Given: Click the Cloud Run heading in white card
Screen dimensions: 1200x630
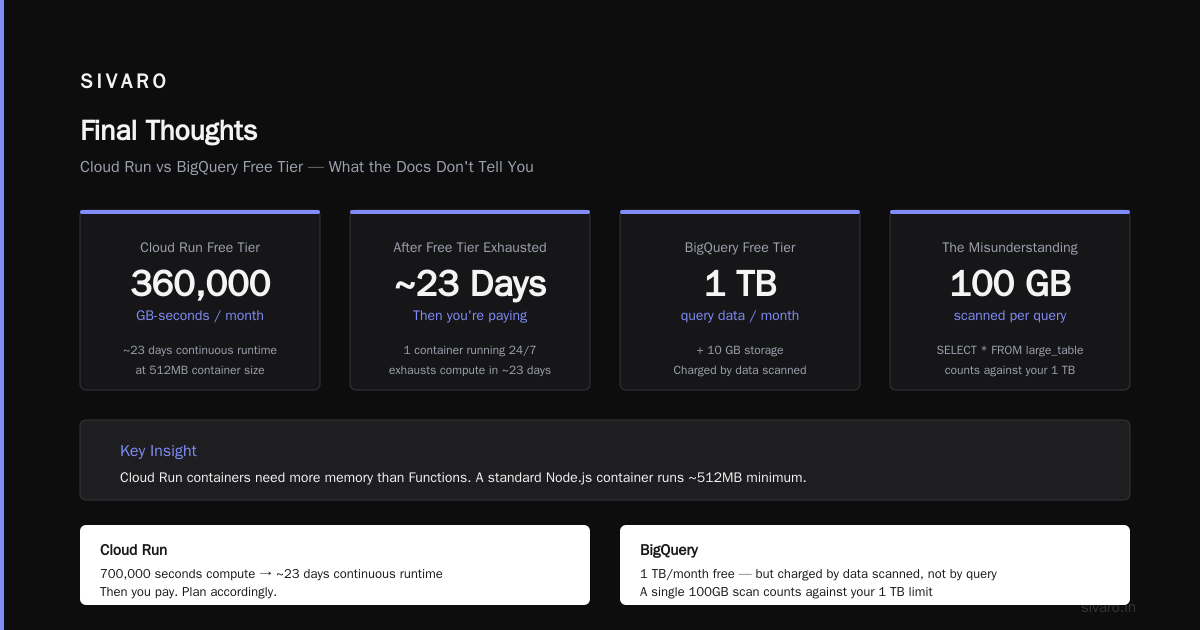Looking at the screenshot, I should pyautogui.click(x=134, y=550).
